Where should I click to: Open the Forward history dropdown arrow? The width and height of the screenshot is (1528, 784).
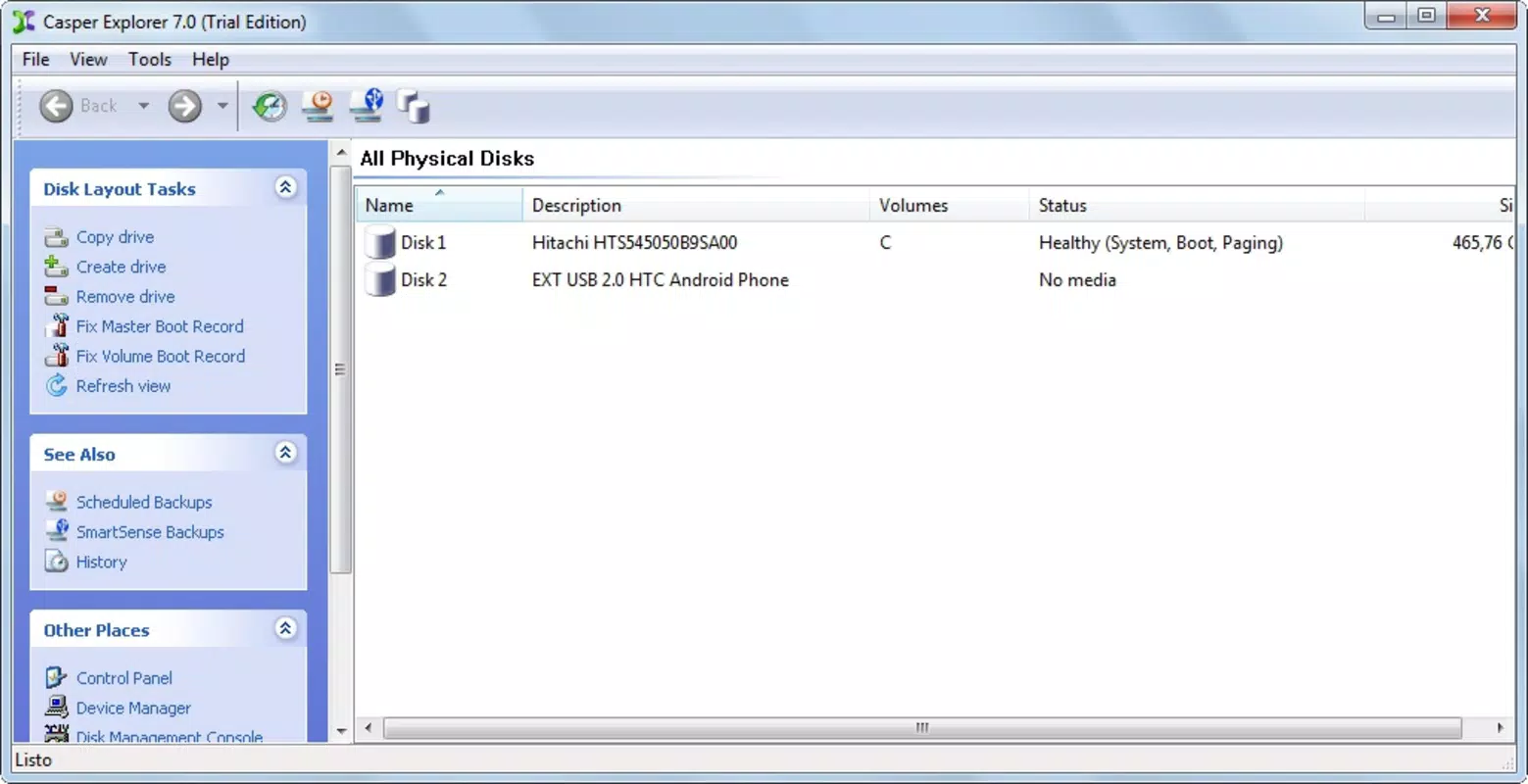click(x=222, y=106)
